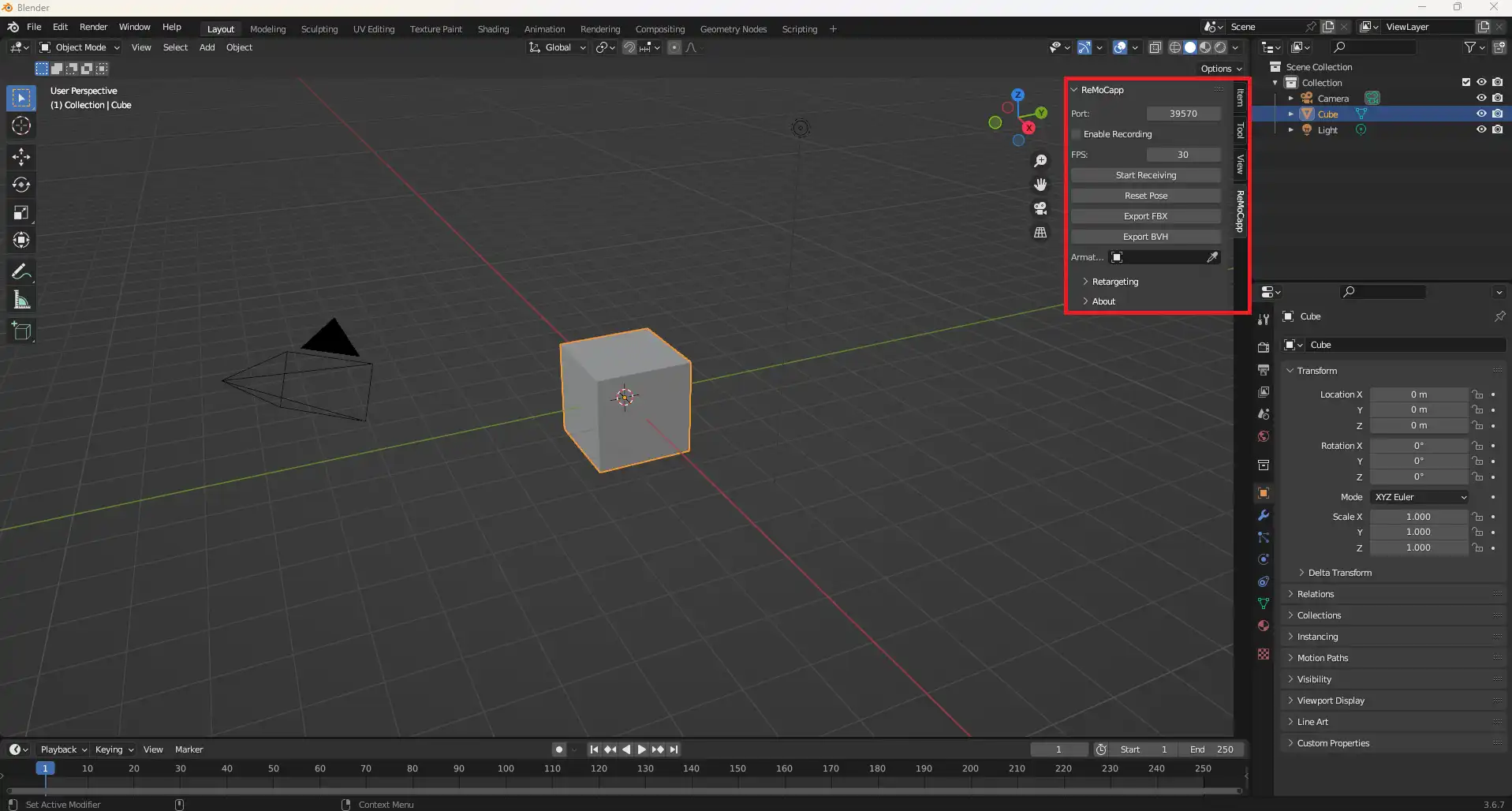Open the Texture properties checker tab
Viewport: 1512px width, 811px height.
click(1264, 654)
